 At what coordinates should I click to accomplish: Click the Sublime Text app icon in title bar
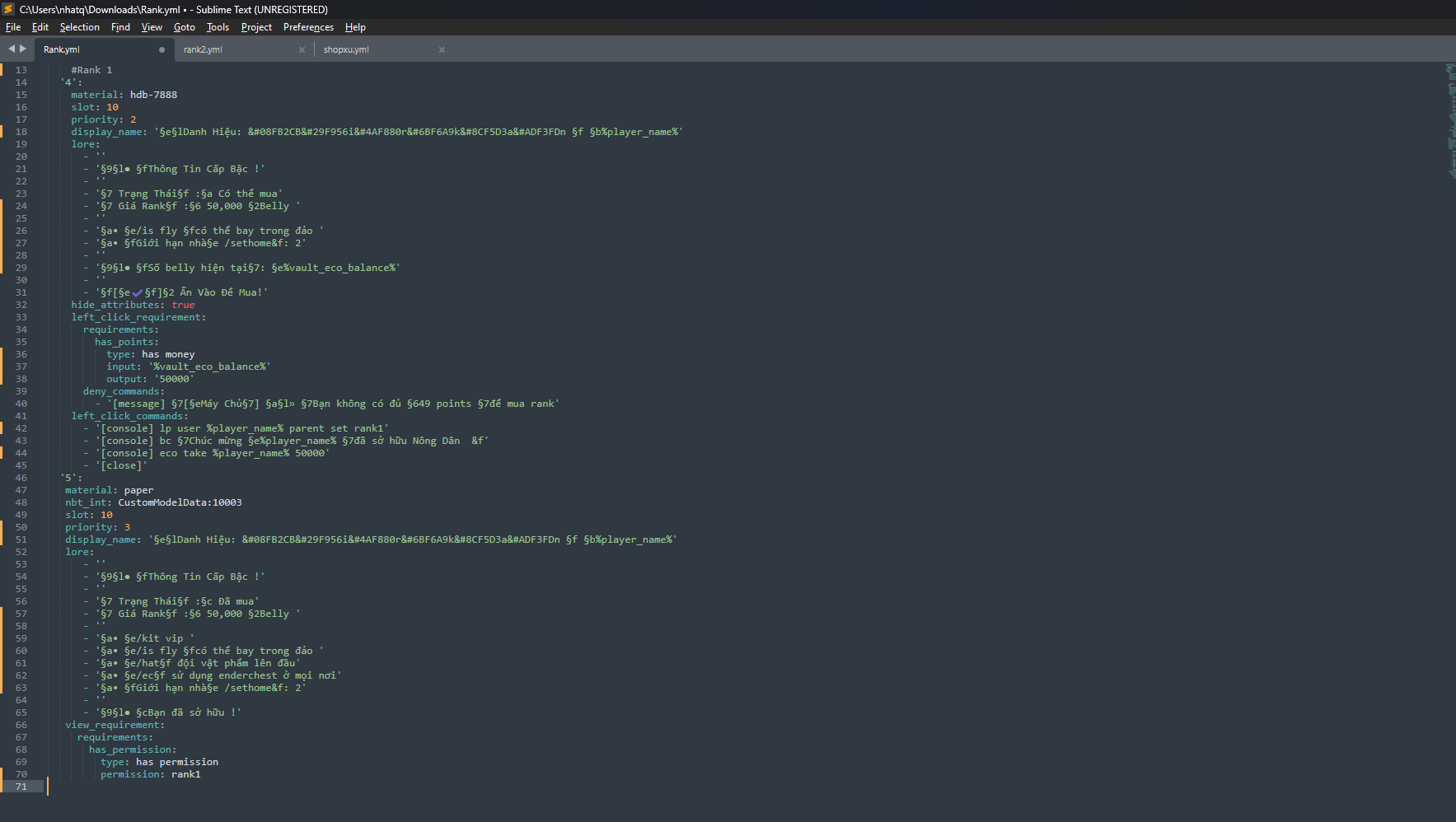click(8, 9)
